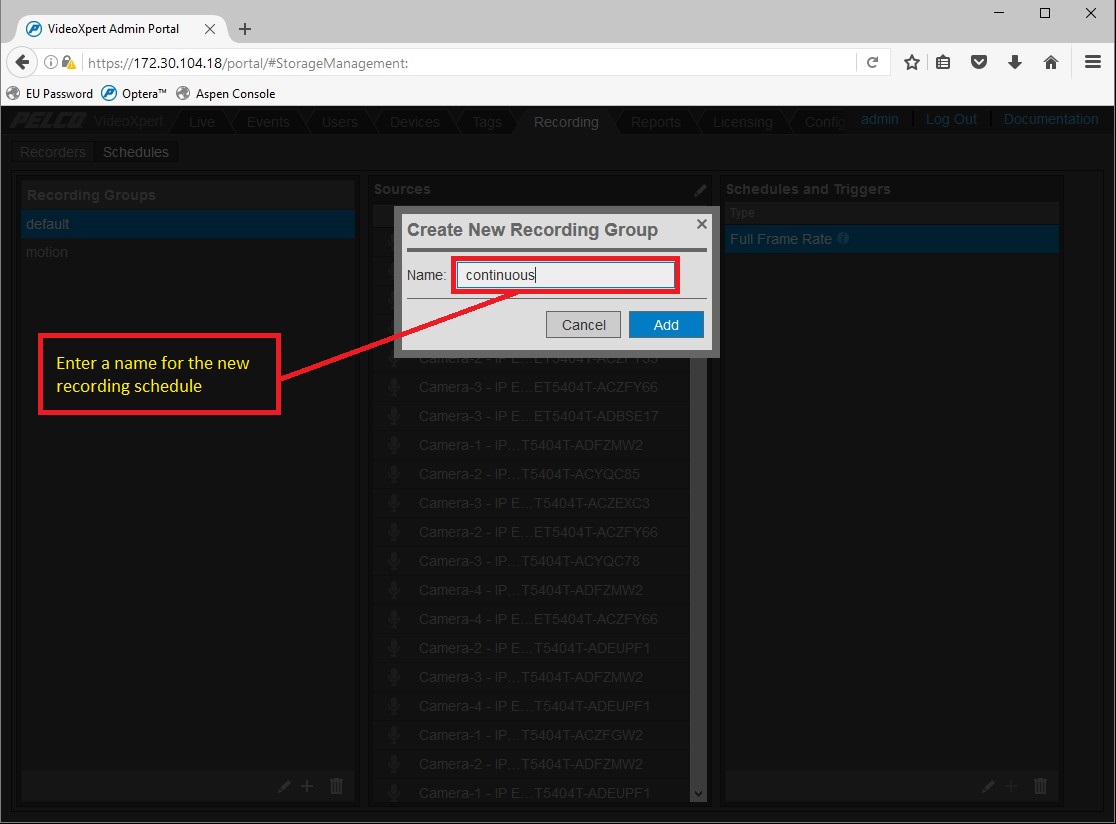
Task: Open the Documentation link
Action: click(1050, 118)
